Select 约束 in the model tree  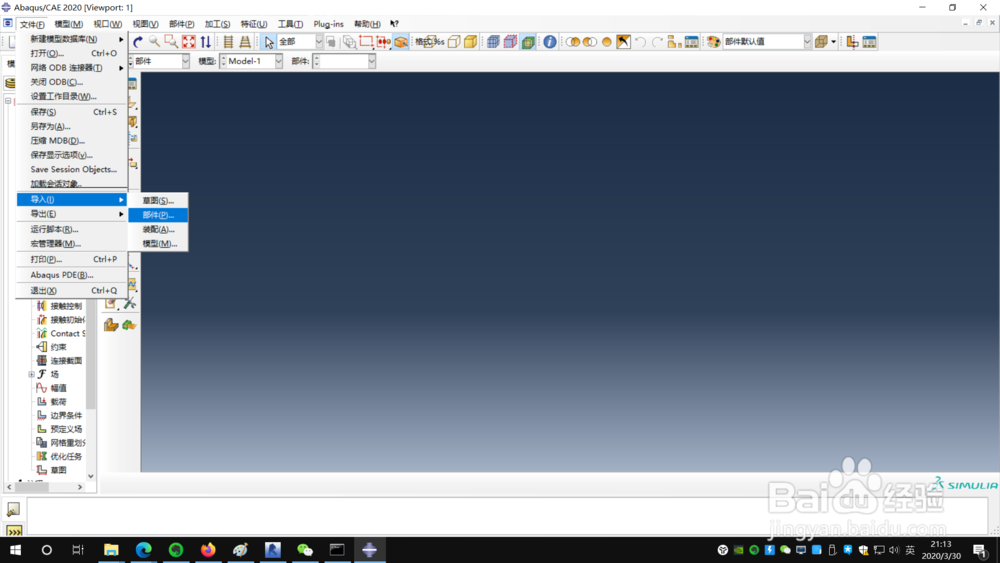[58, 347]
